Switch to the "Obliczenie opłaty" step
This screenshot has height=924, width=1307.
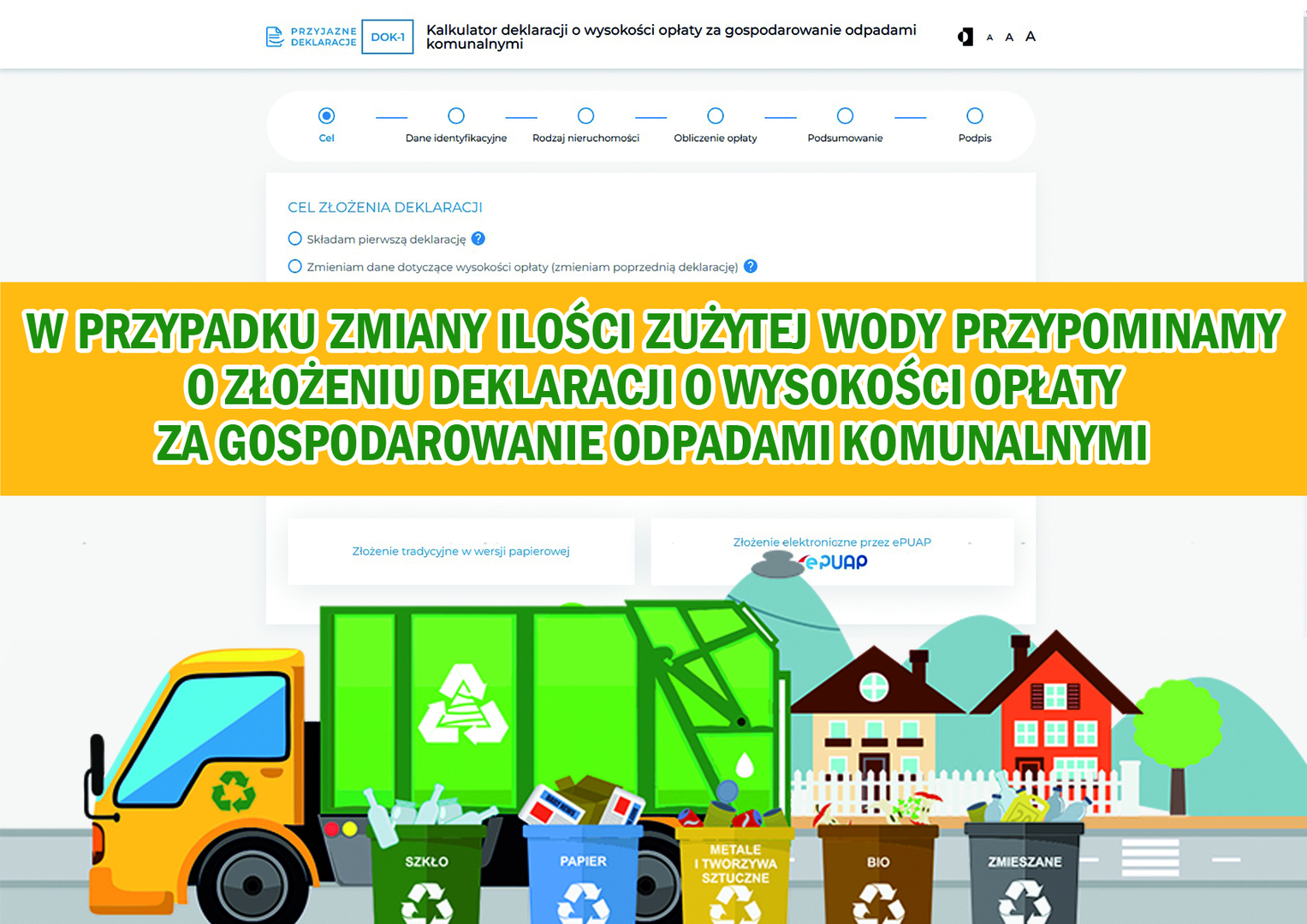click(x=715, y=115)
